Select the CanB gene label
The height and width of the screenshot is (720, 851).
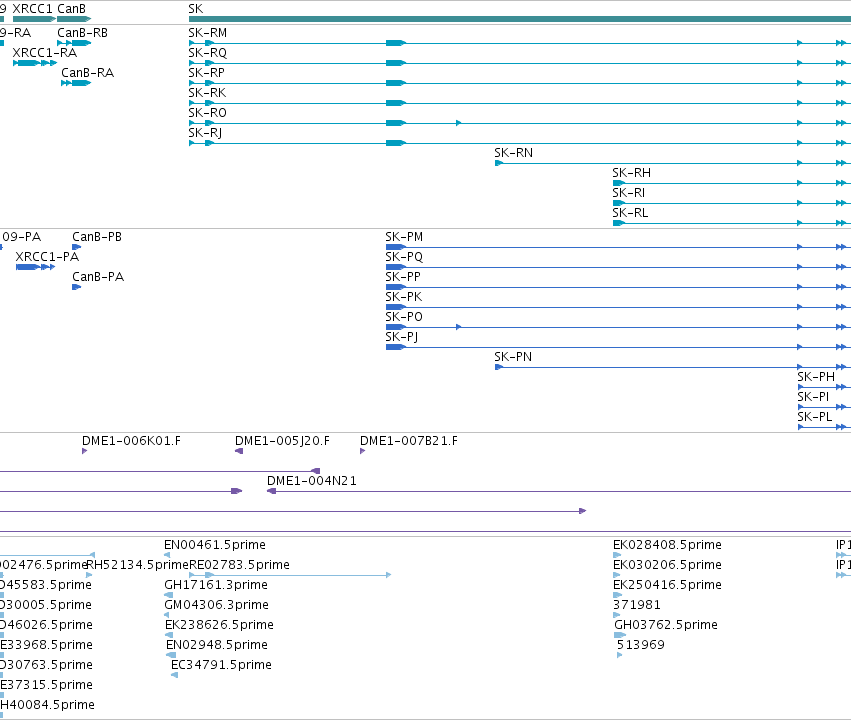(72, 9)
